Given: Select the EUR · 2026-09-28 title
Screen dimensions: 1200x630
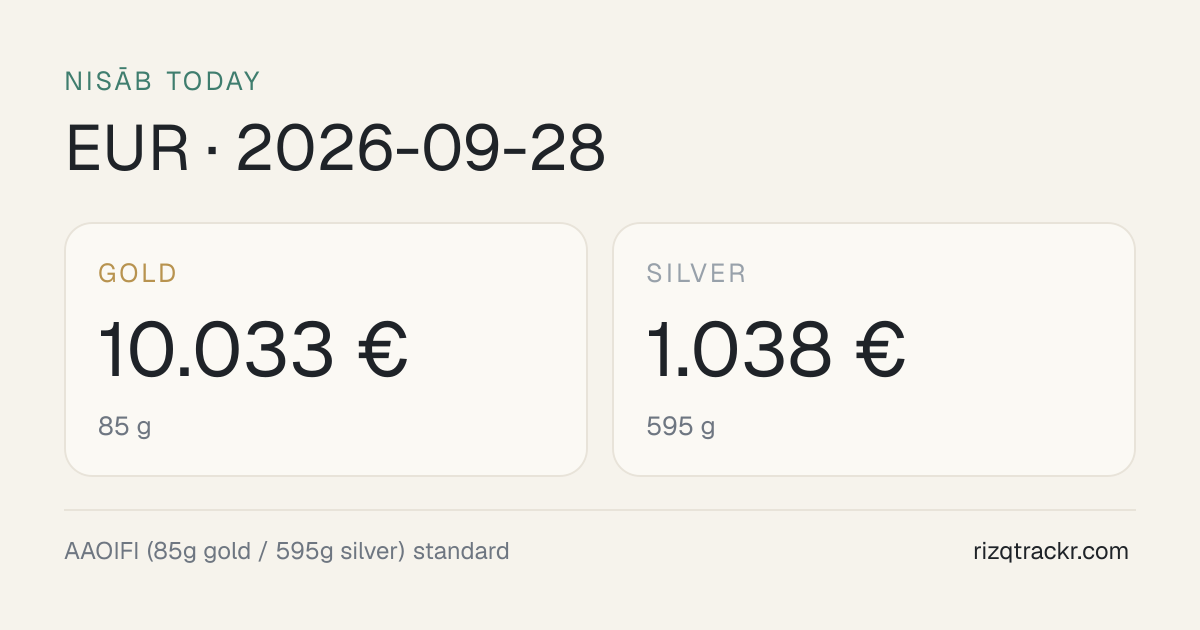Looking at the screenshot, I should [335, 150].
